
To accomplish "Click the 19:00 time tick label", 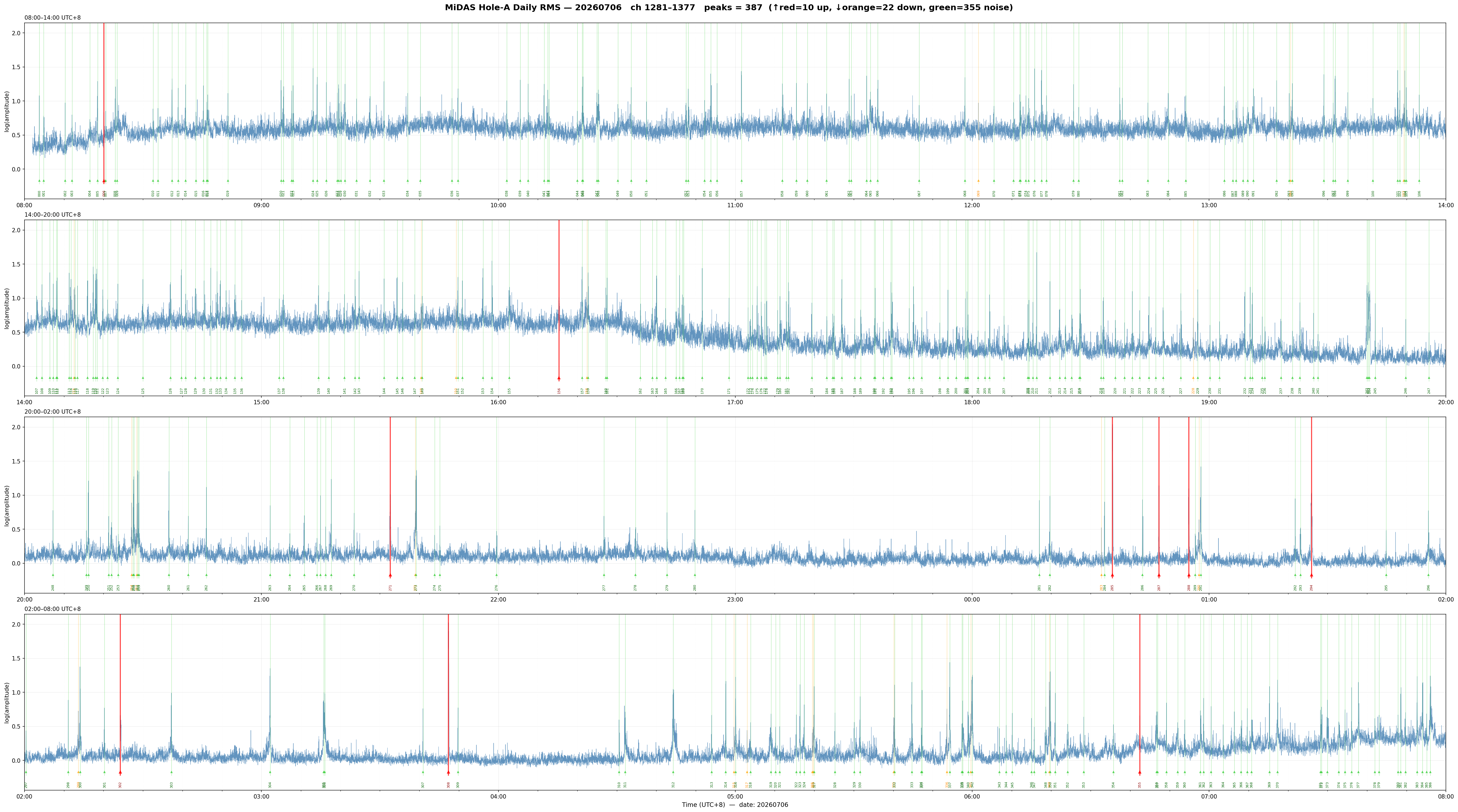I will [x=1209, y=402].
